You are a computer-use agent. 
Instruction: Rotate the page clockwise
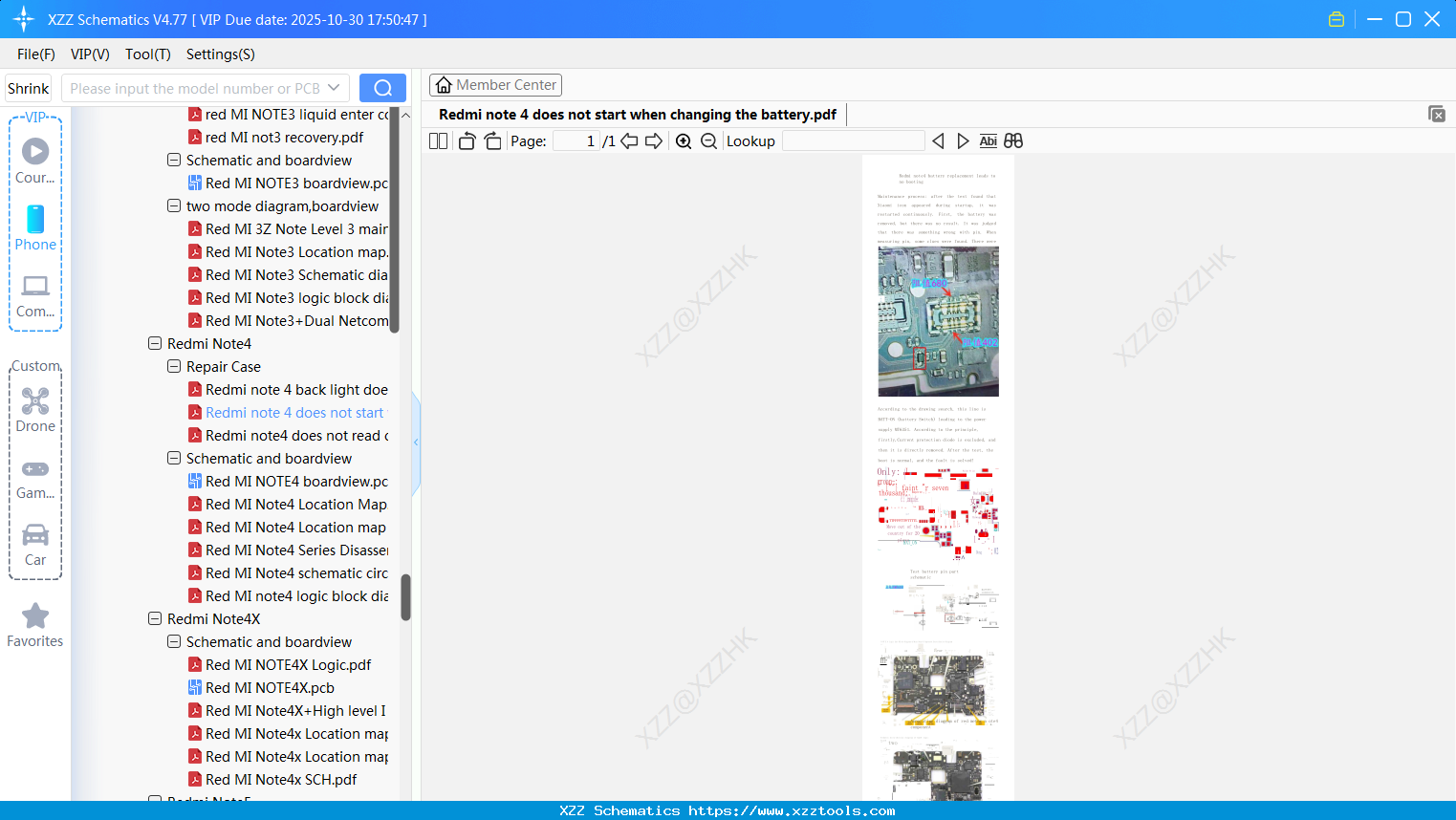tap(492, 140)
